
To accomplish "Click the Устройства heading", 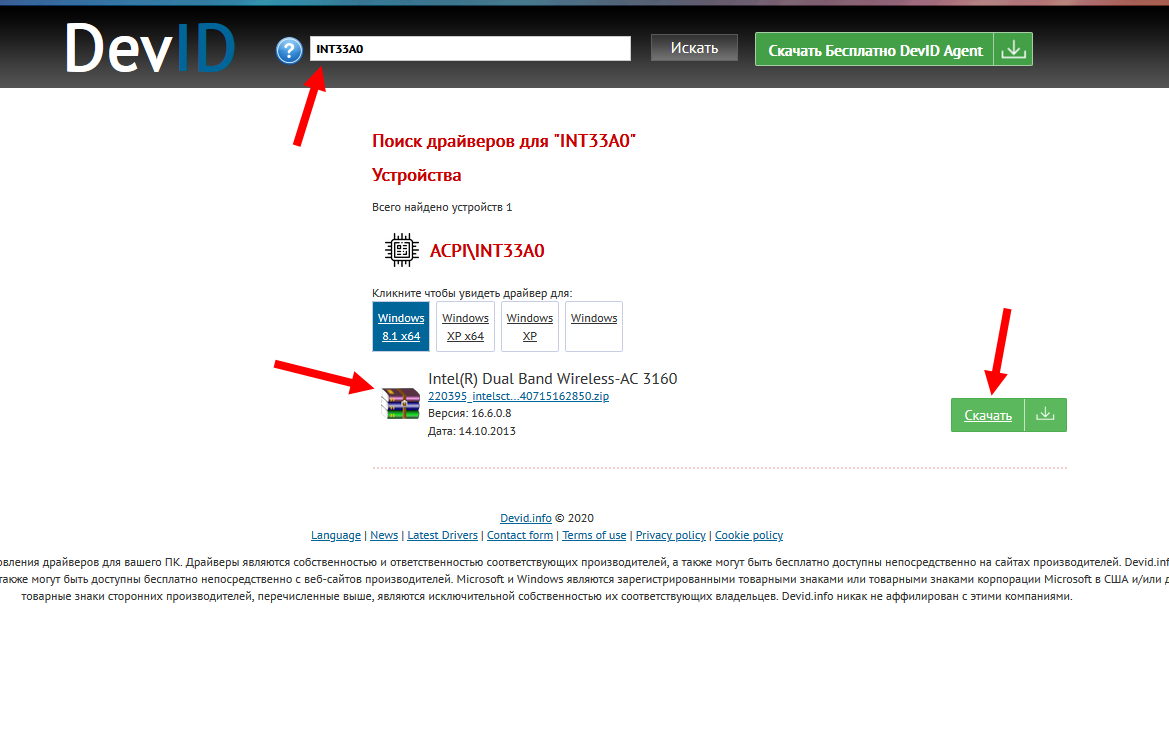I will 417,175.
